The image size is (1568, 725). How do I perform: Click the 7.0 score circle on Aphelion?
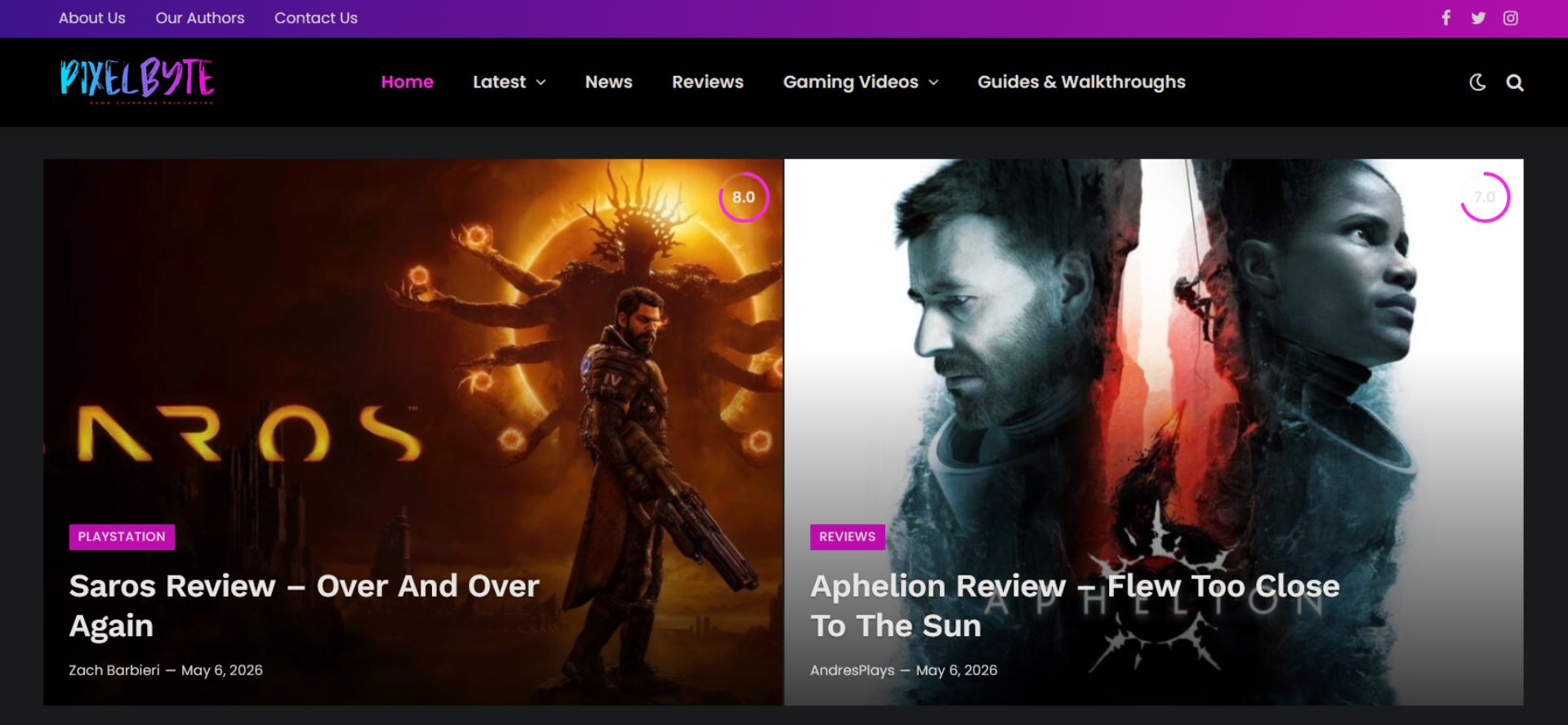(1485, 197)
